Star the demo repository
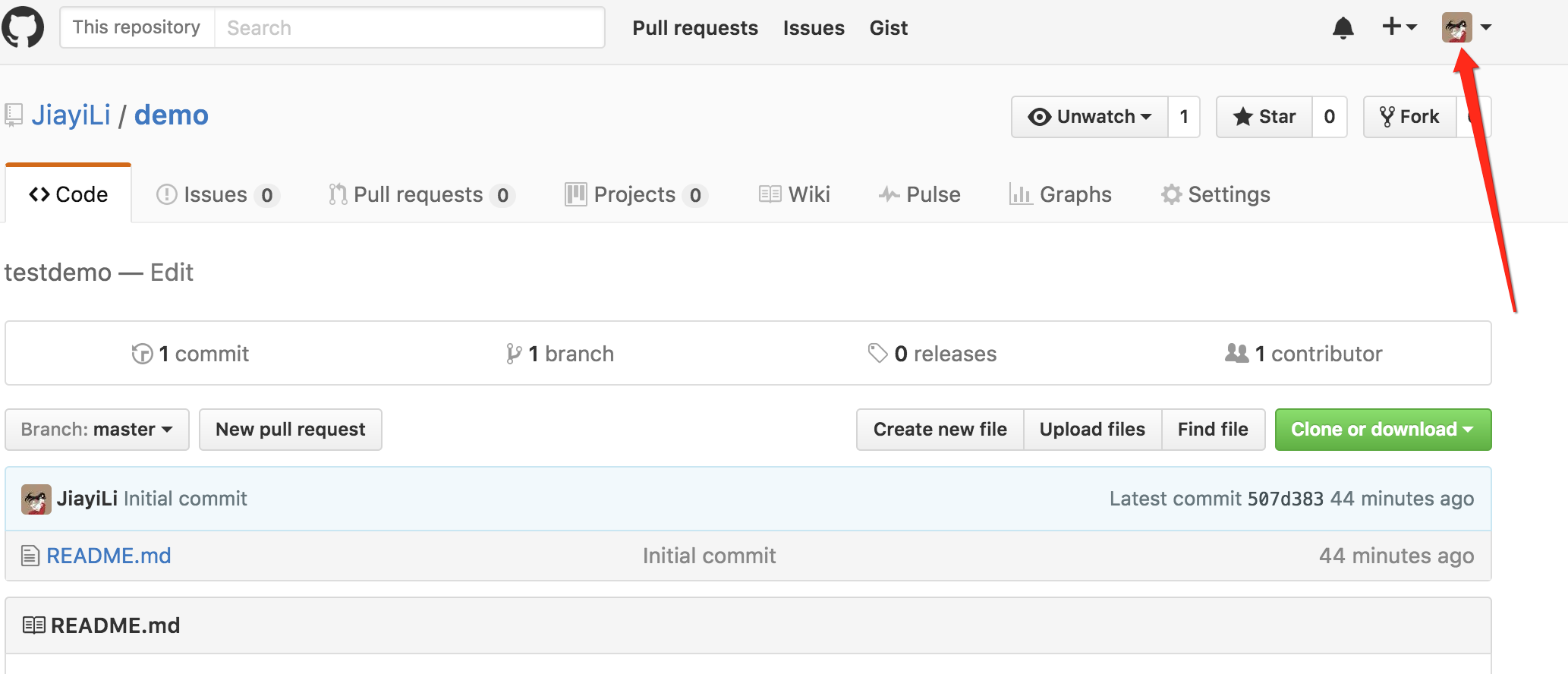 (x=1264, y=117)
